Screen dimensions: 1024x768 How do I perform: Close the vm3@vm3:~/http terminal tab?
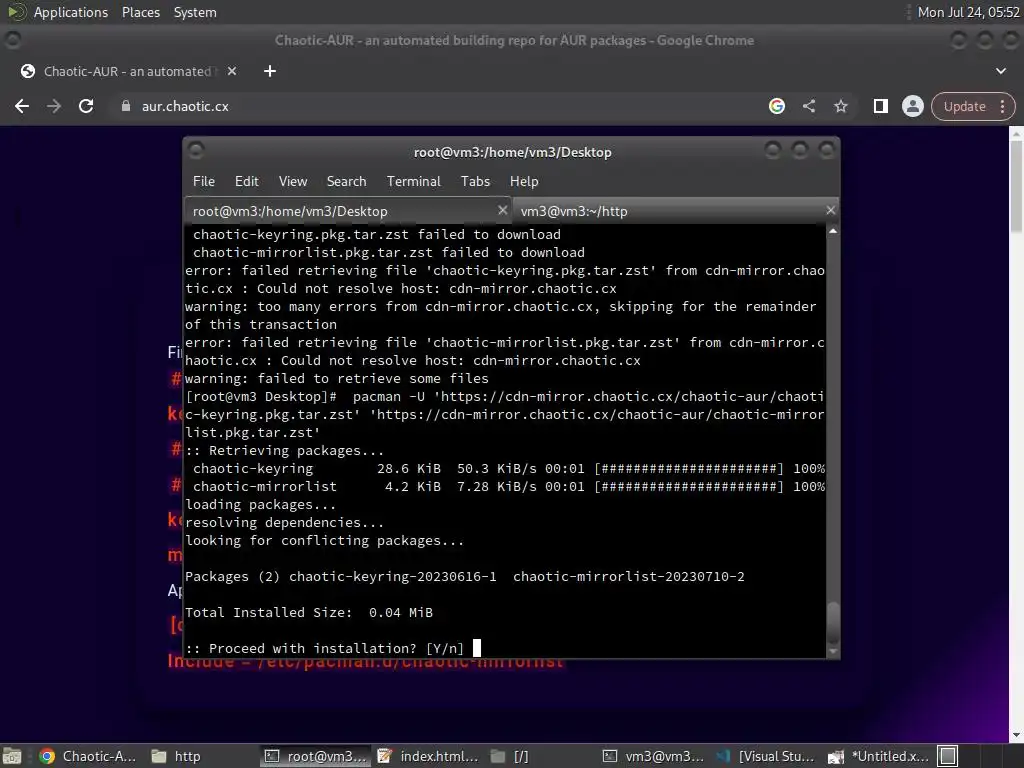(x=831, y=210)
